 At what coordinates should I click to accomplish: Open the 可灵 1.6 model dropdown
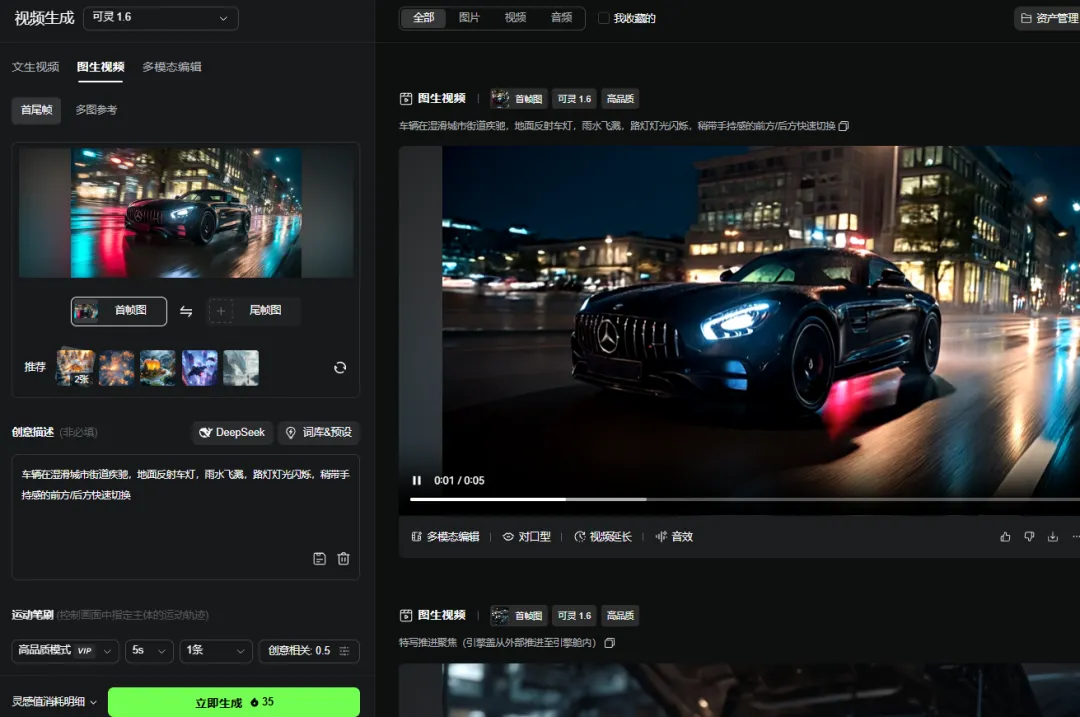[x=160, y=18]
